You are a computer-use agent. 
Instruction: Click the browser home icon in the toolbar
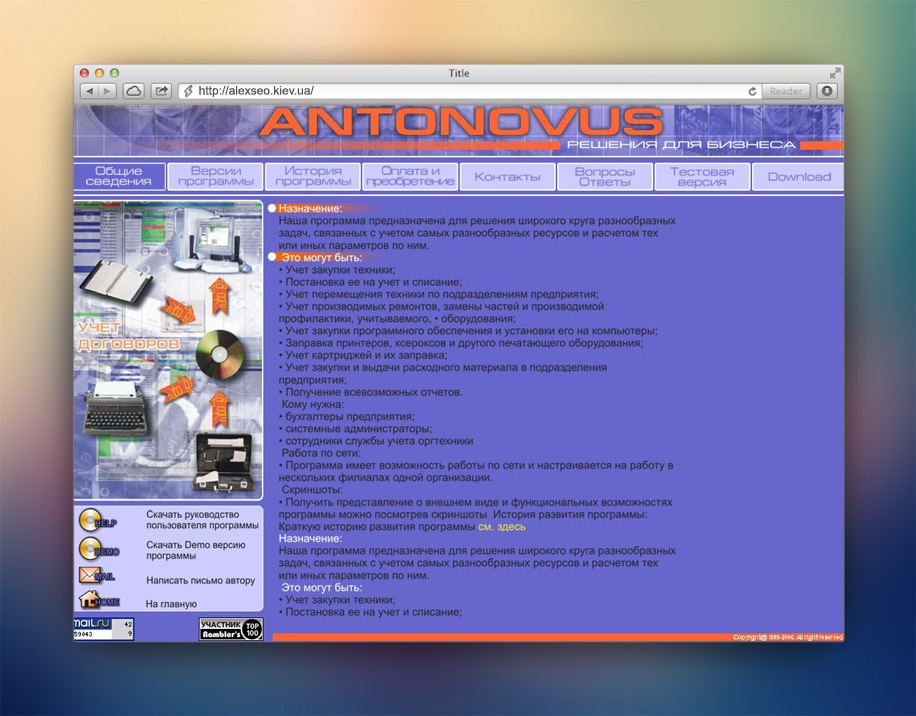pyautogui.click(x=135, y=89)
